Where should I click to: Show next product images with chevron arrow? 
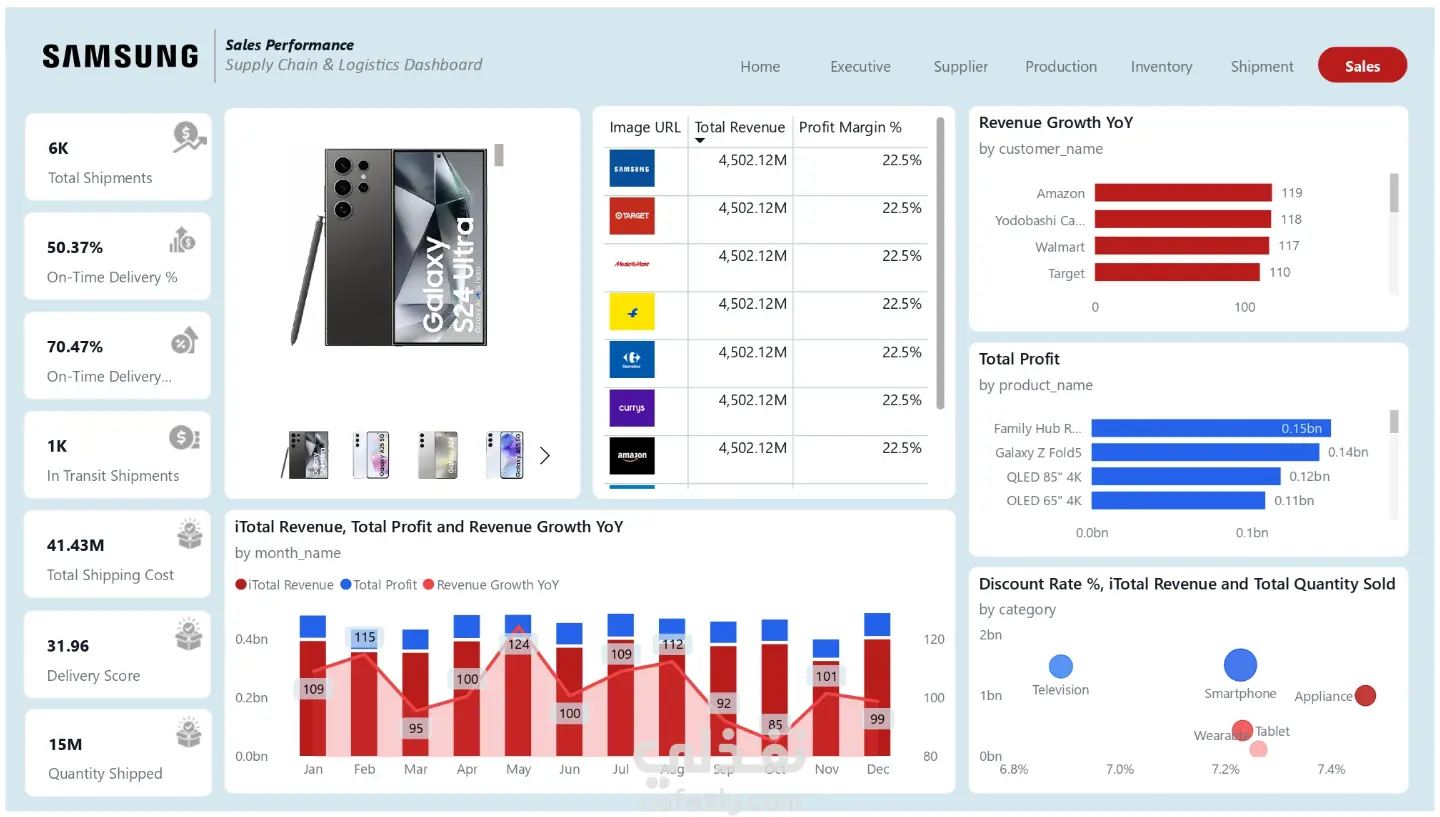click(x=545, y=456)
